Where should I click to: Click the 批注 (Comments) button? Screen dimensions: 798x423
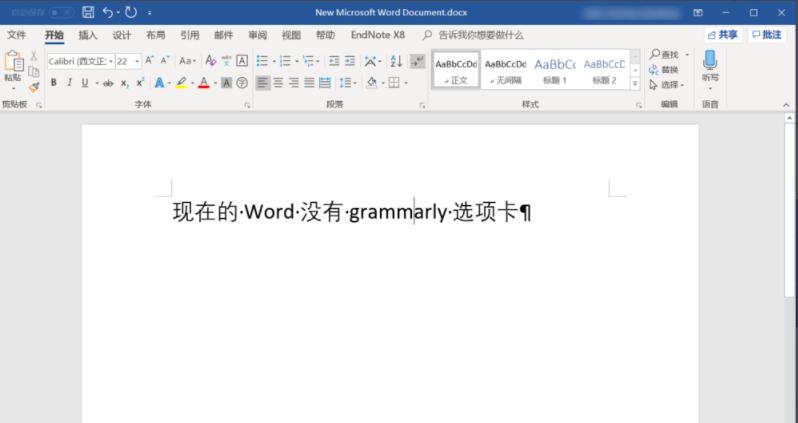point(767,35)
